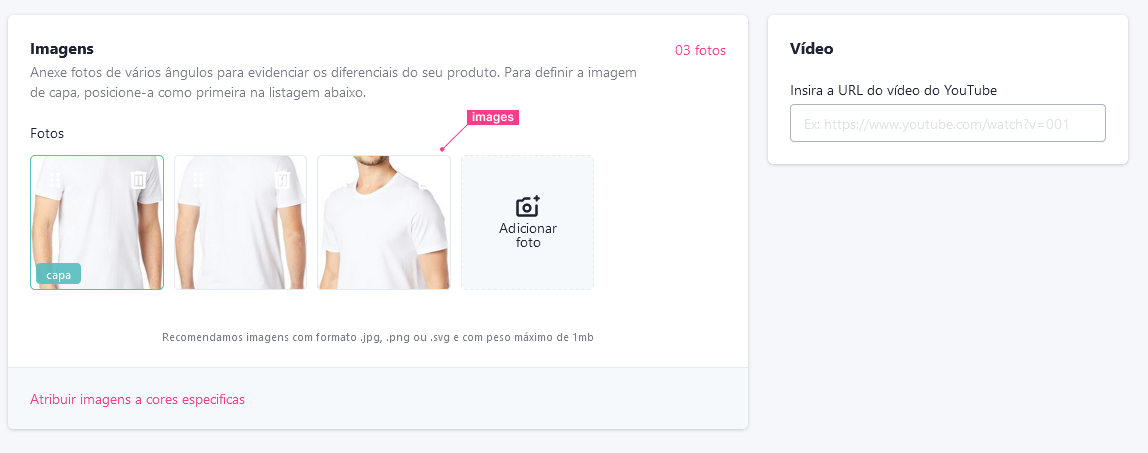Click the teal "capa" badge
The height and width of the screenshot is (453, 1148).
point(59,275)
